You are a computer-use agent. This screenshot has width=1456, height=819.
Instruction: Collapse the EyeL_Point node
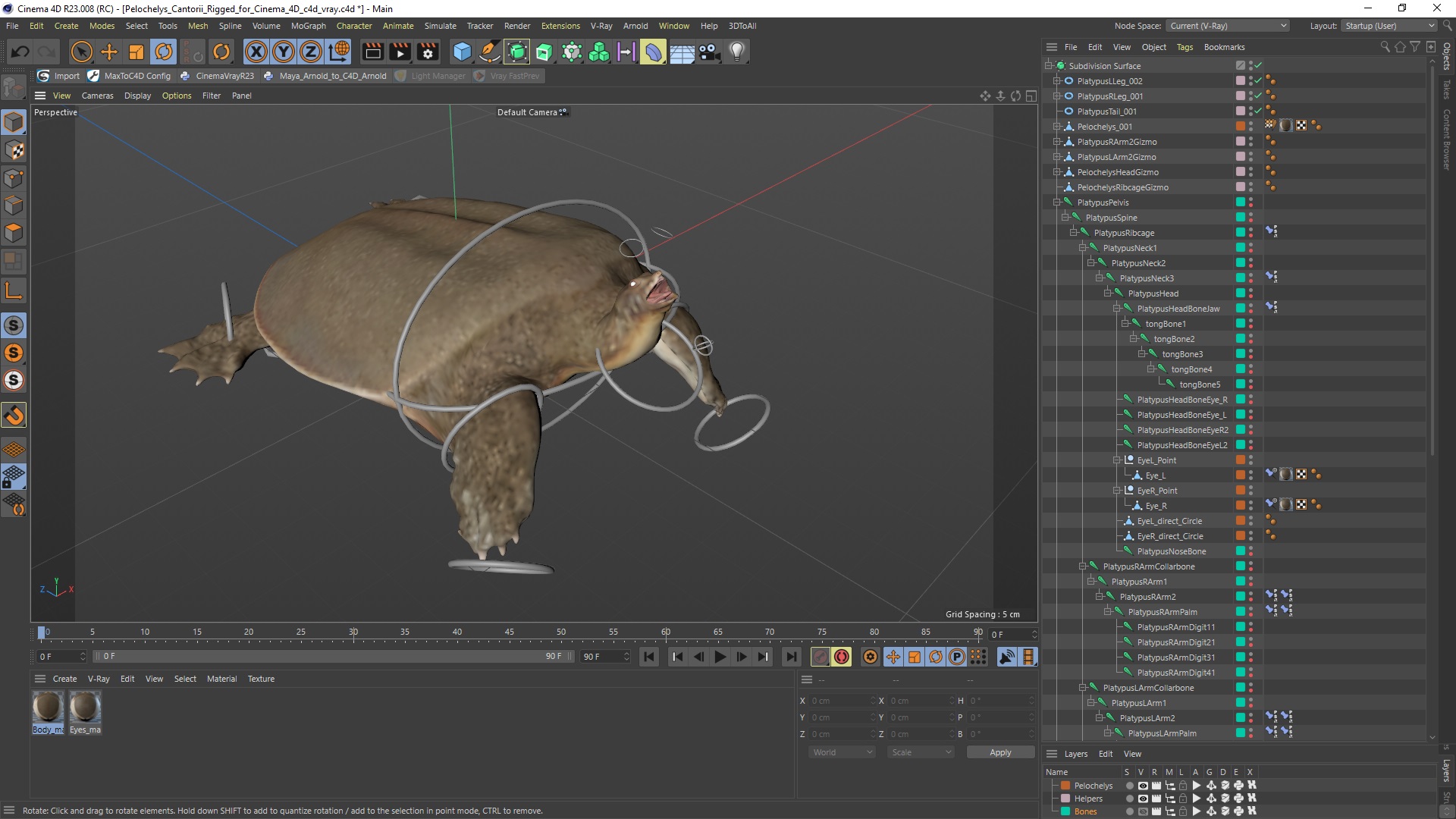click(1117, 460)
